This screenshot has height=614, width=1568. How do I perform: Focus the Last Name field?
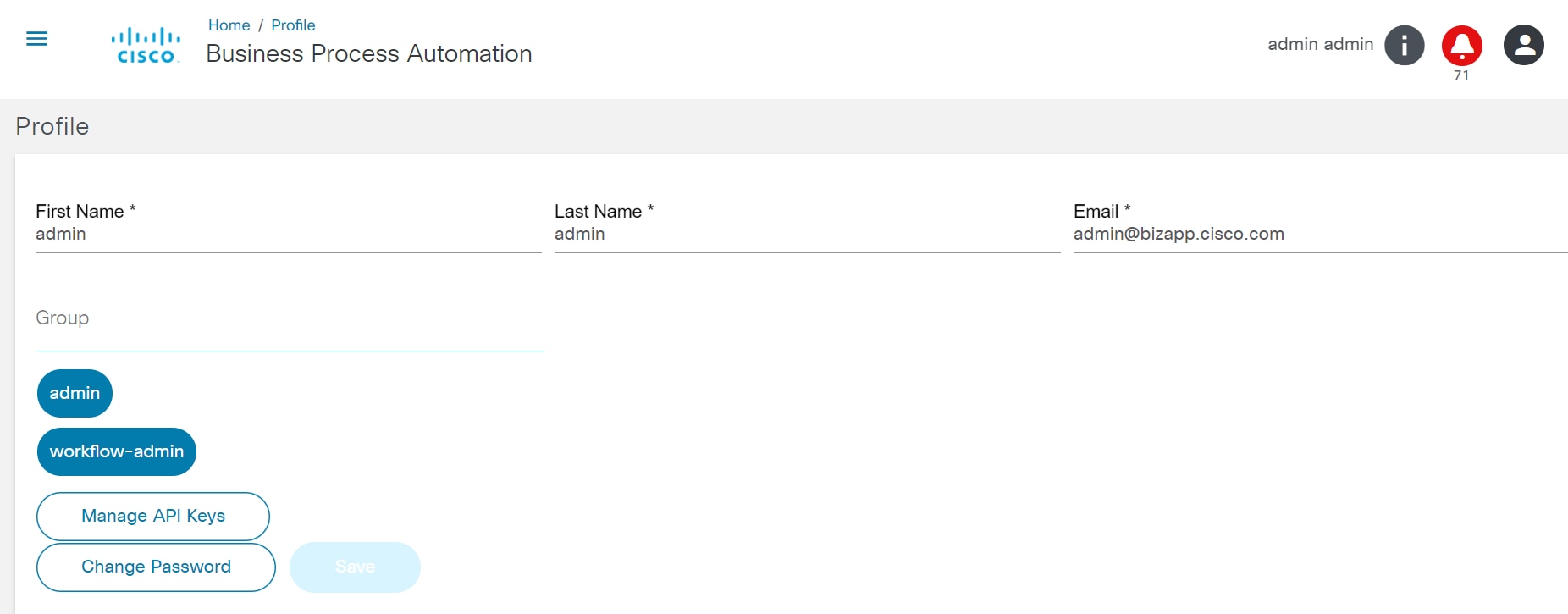pos(806,235)
